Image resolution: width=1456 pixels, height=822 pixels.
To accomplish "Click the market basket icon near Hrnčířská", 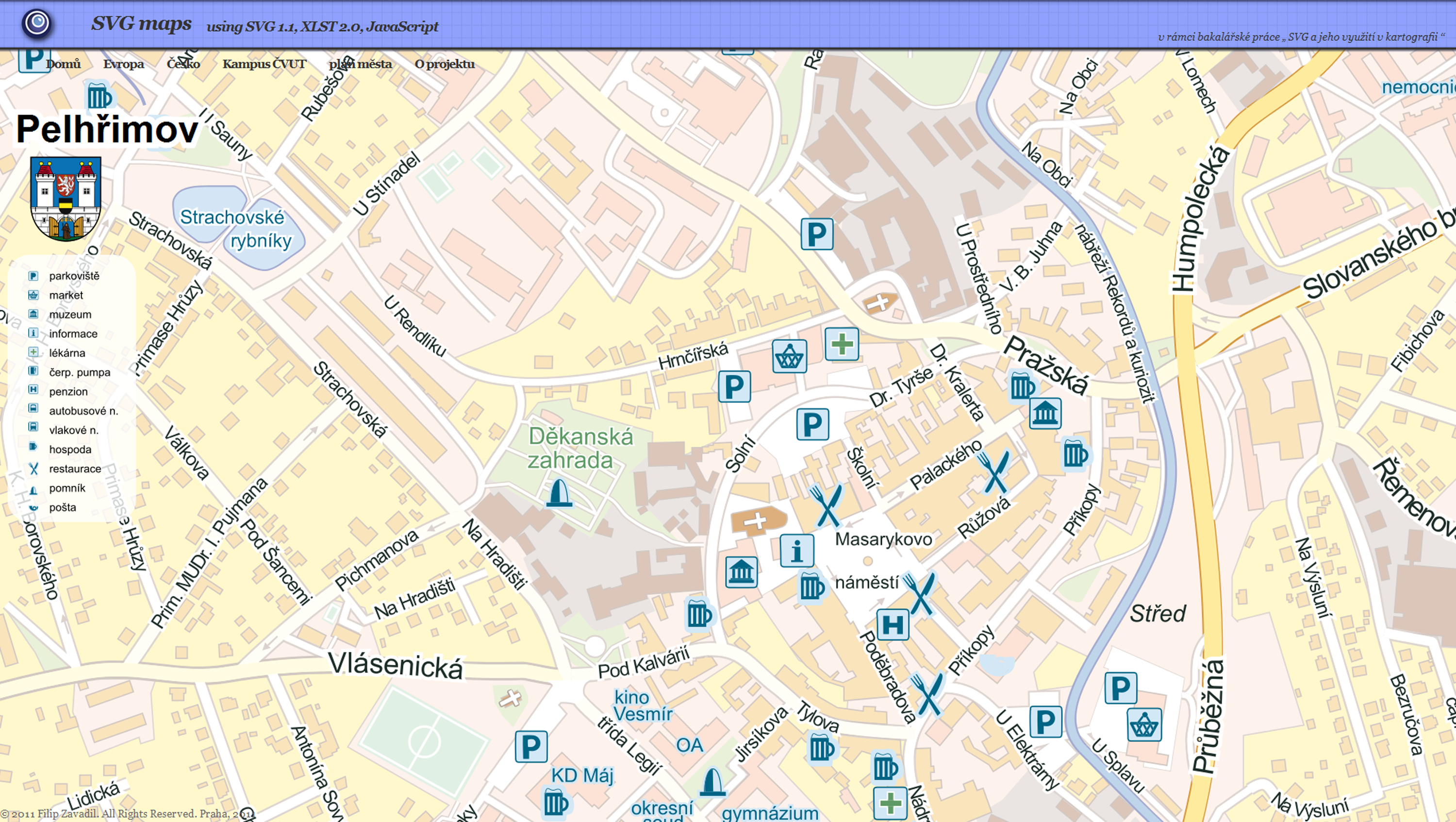I will pos(789,356).
